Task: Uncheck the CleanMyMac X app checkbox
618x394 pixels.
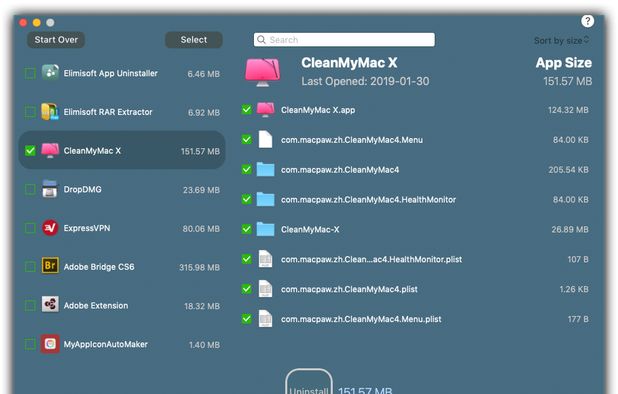Action: point(30,151)
